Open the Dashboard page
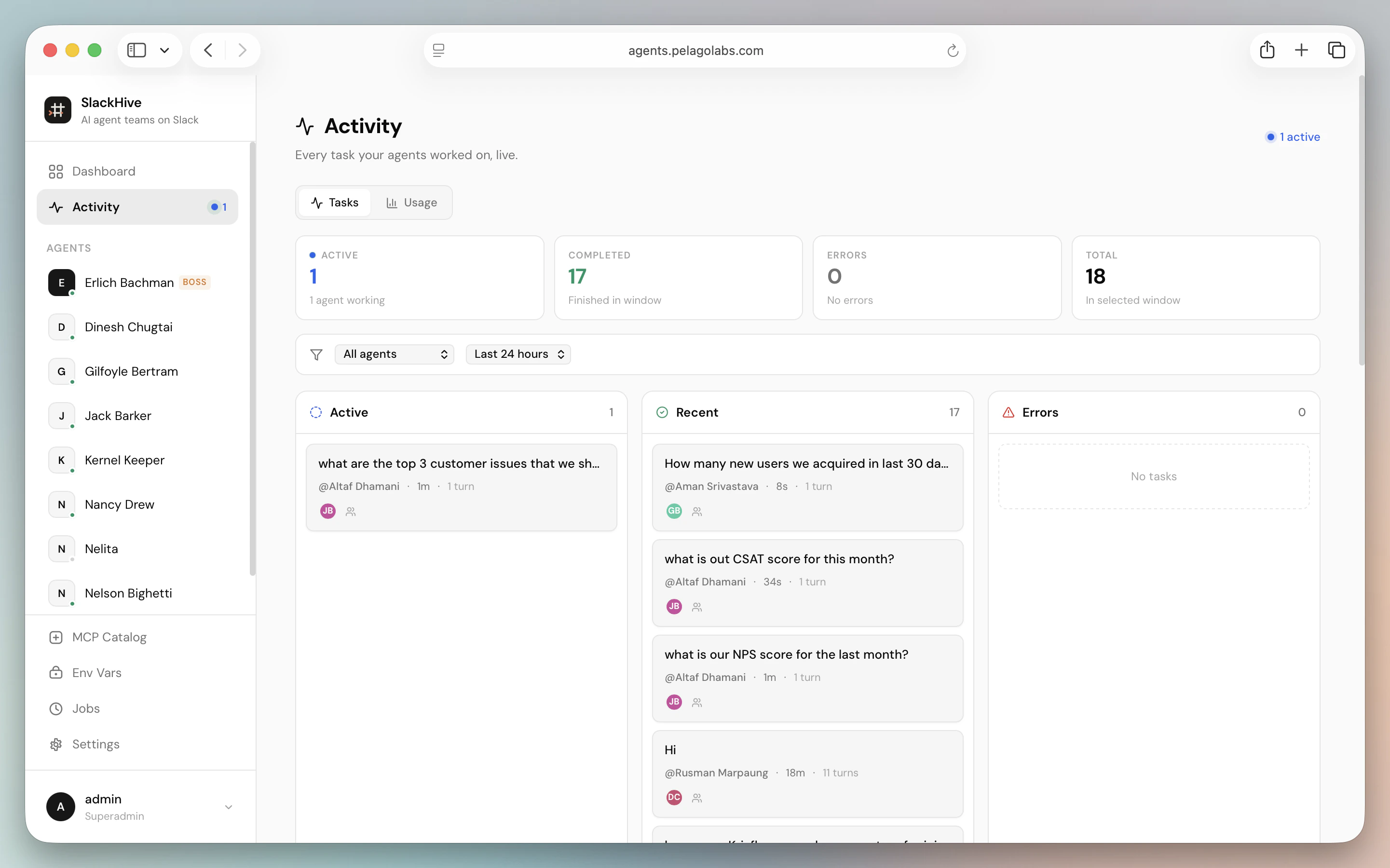Image resolution: width=1390 pixels, height=868 pixels. point(137,171)
